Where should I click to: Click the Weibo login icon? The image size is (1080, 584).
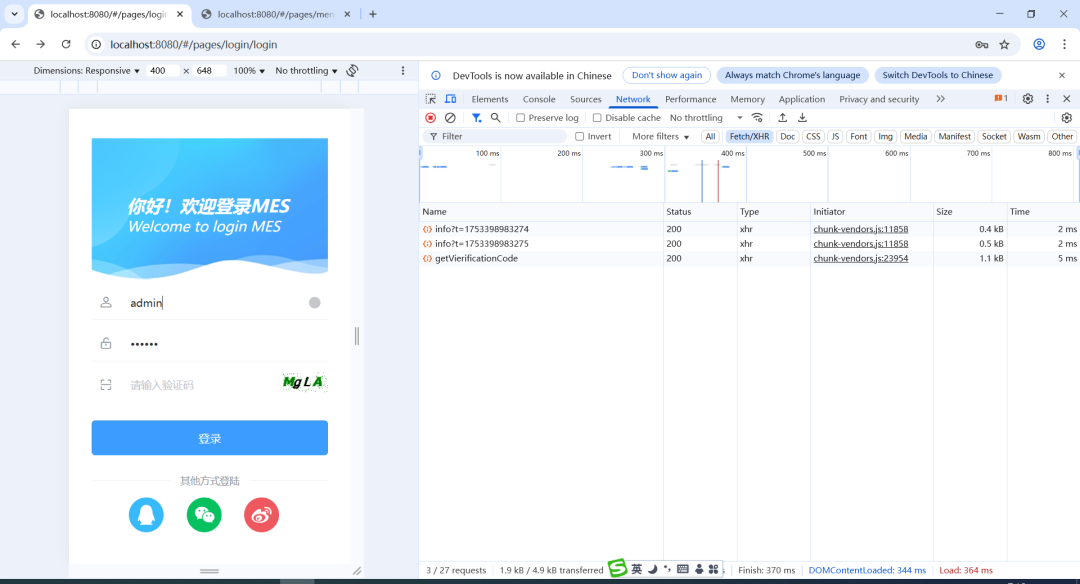261,515
